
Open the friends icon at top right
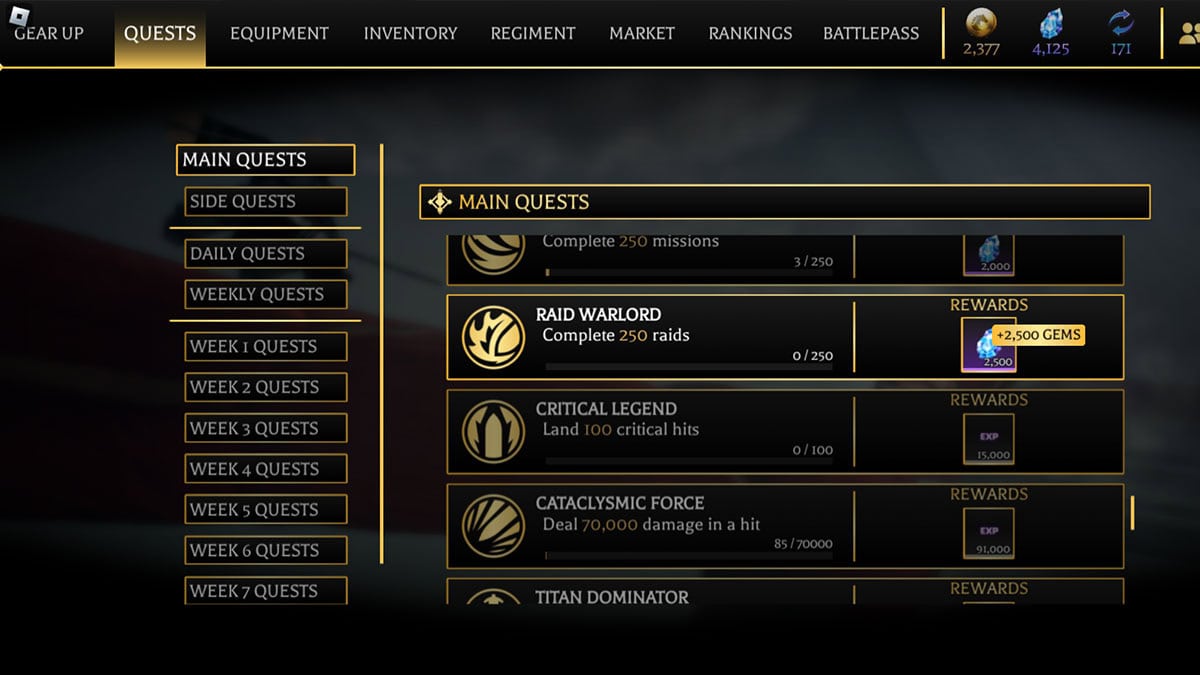[x=1188, y=33]
